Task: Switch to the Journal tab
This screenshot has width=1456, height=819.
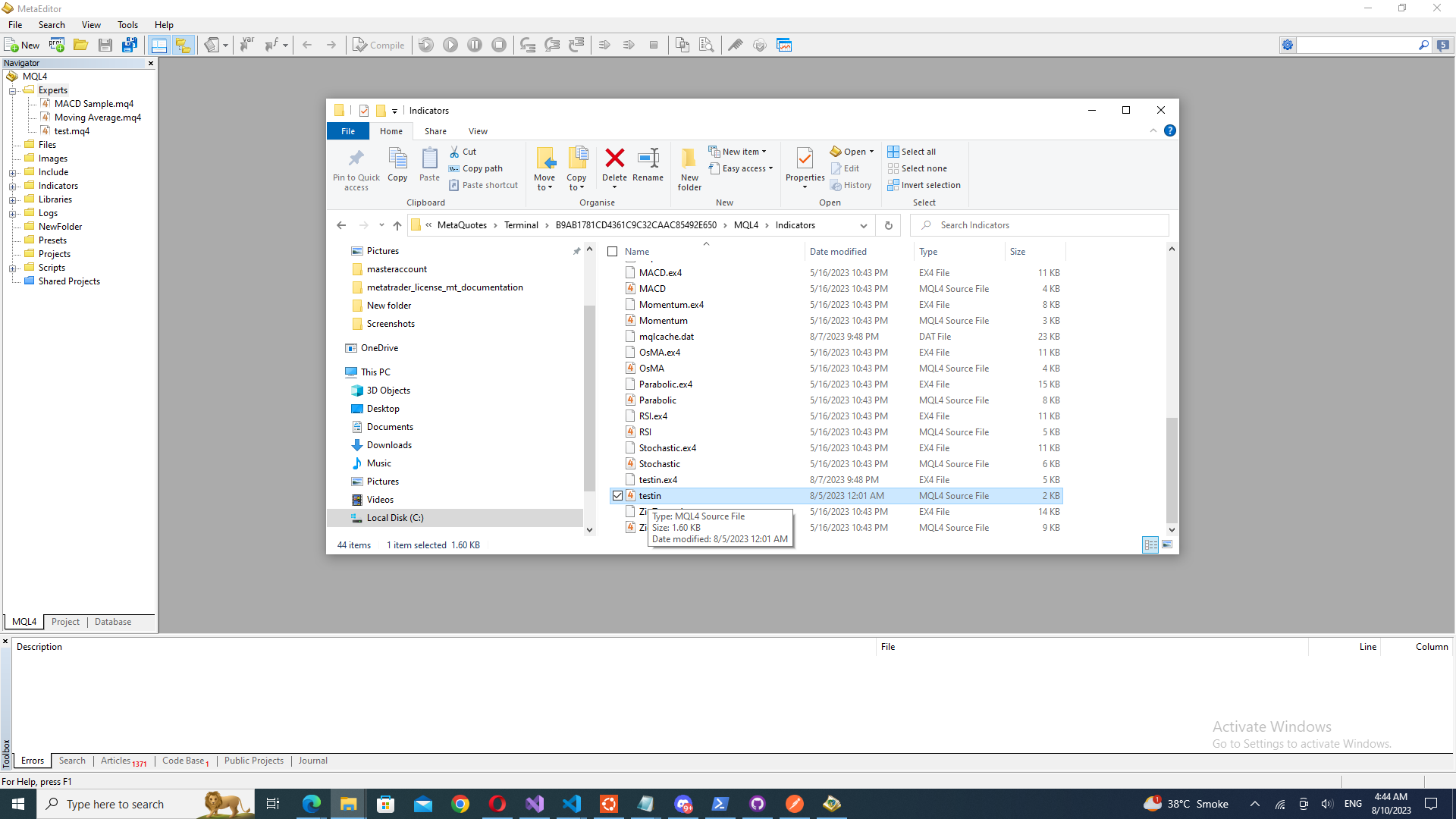Action: click(x=312, y=761)
